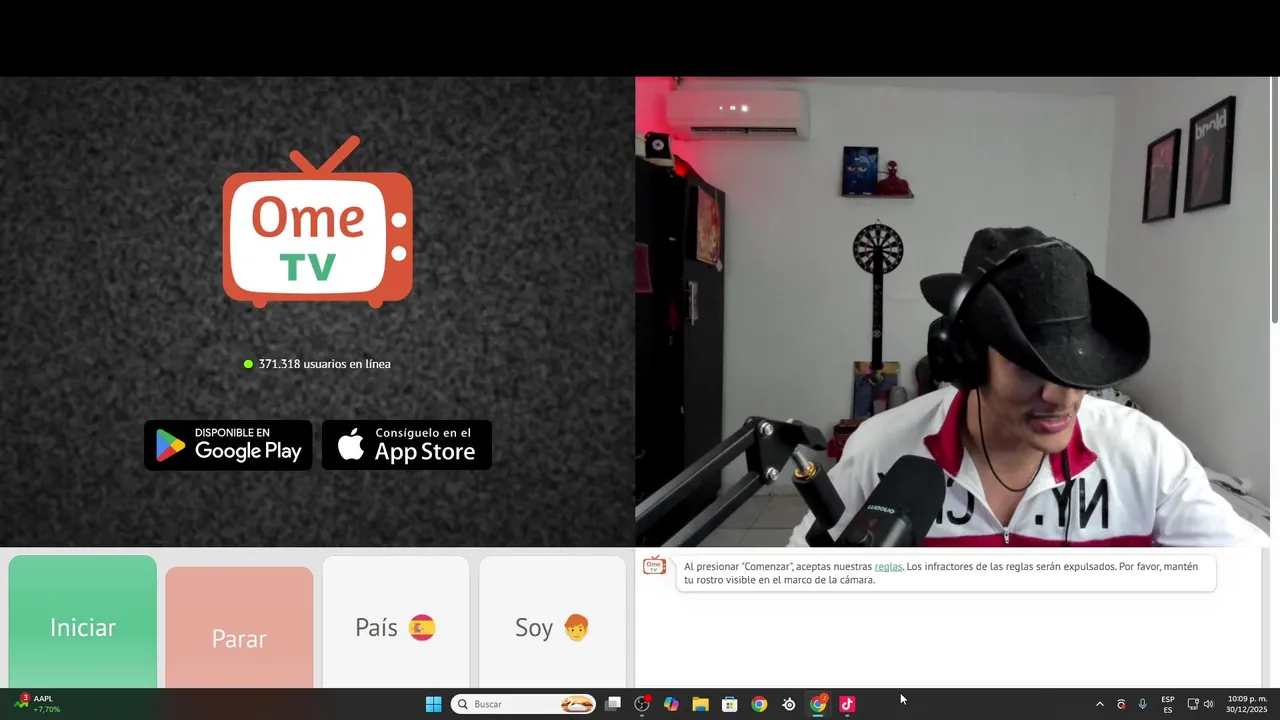Open the first Google Chrome taskbar icon
Screen dimensions: 1280x720
click(759, 704)
